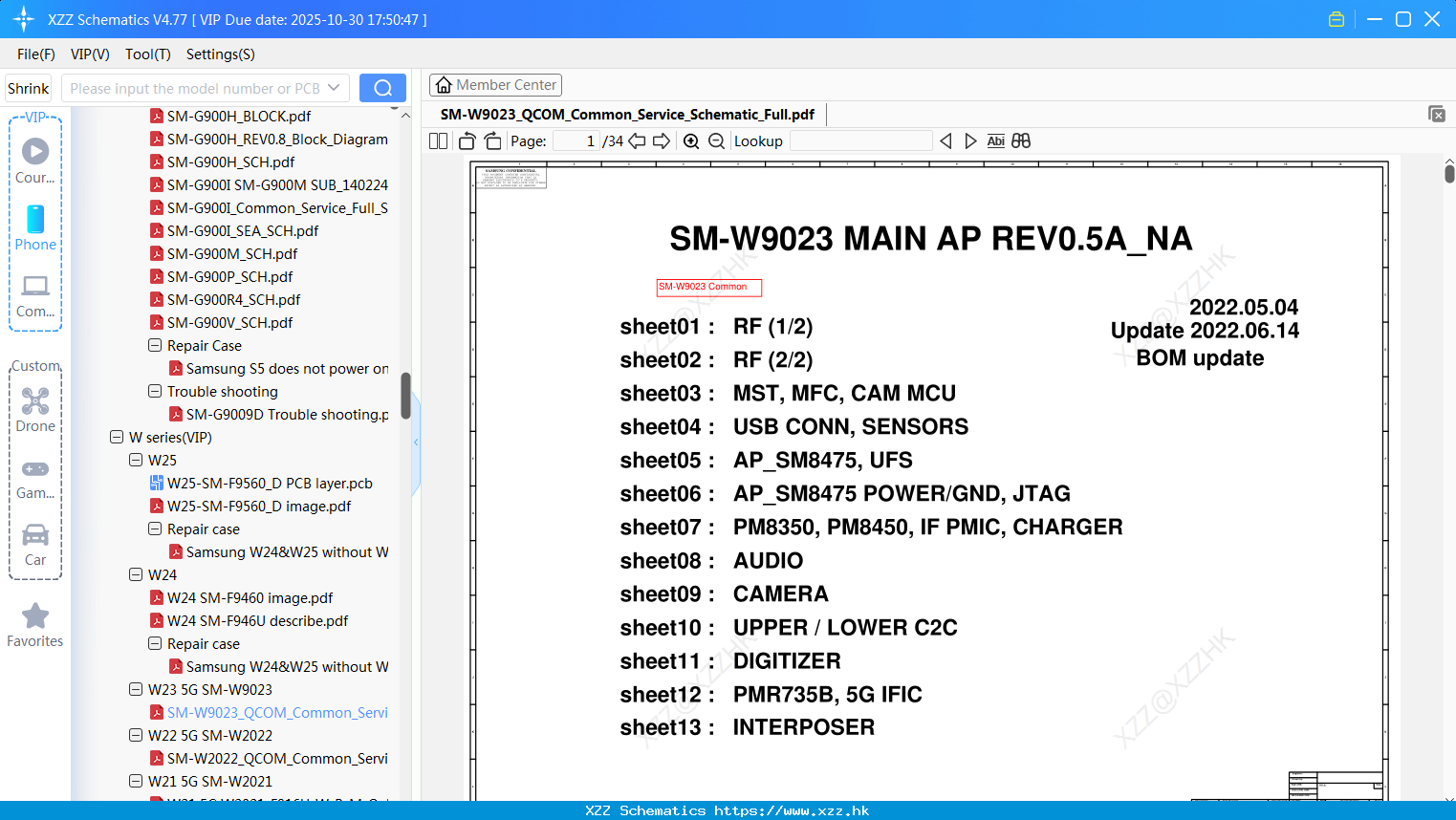1456x820 pixels.
Task: Open W24 SM-F946U describe.pdf
Action: click(258, 621)
